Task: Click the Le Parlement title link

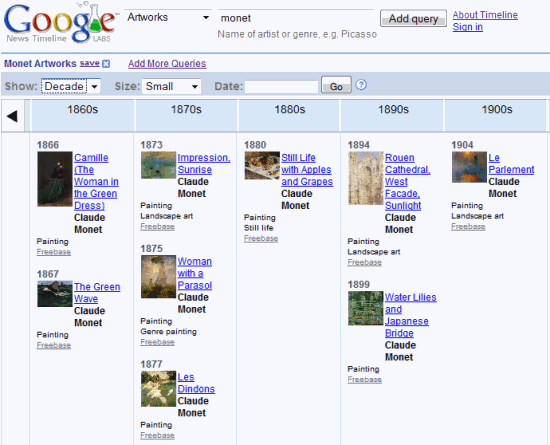Action: pyautogui.click(x=511, y=164)
